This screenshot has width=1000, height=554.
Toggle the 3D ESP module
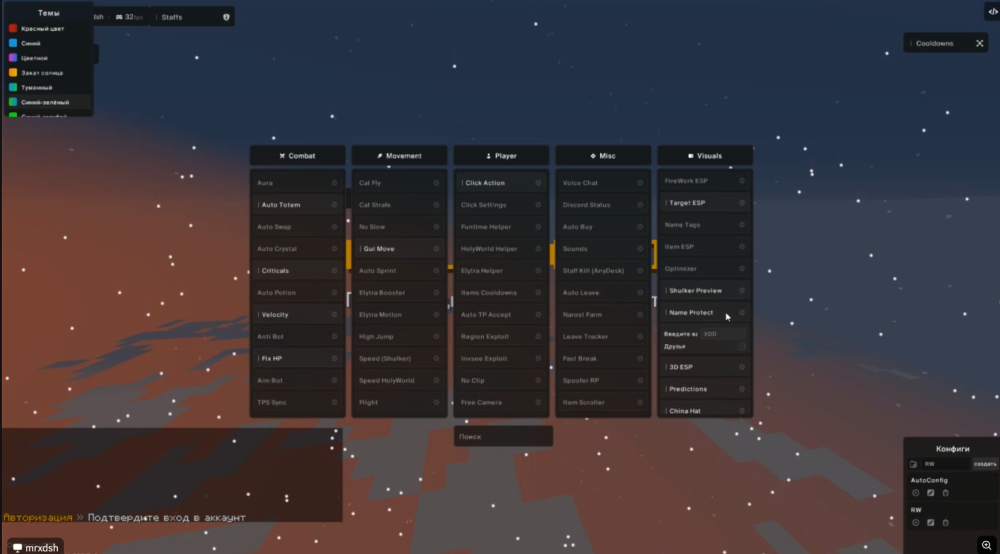[705, 367]
